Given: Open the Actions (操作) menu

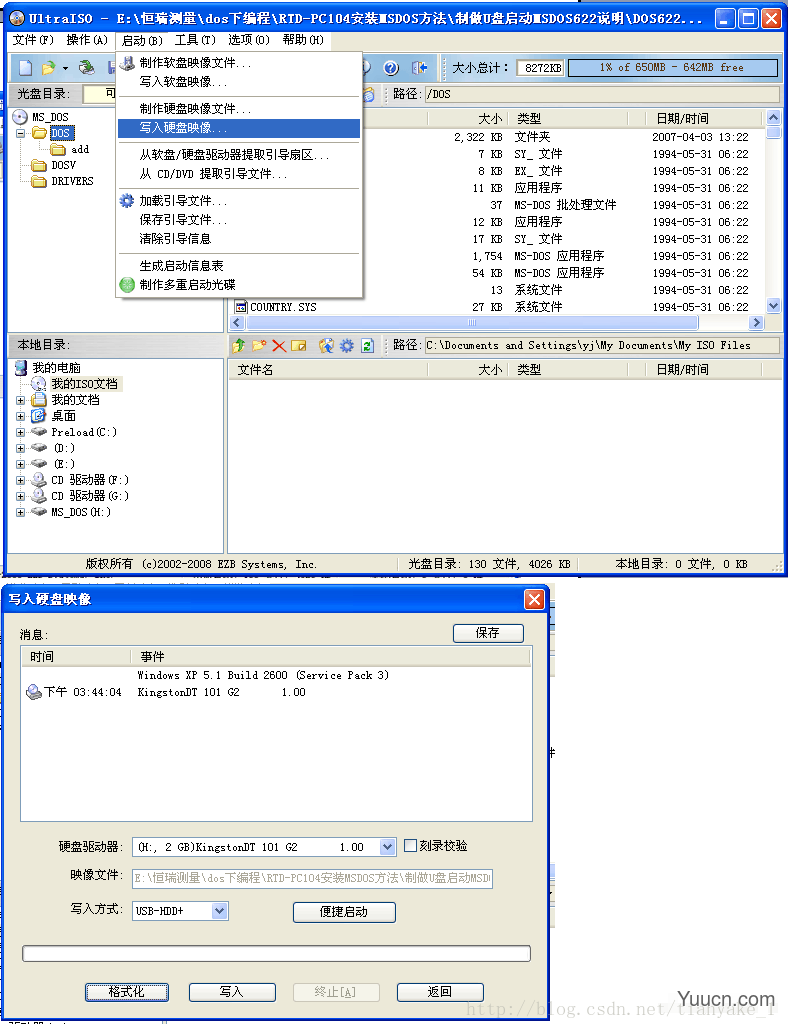Looking at the screenshot, I should [x=87, y=40].
